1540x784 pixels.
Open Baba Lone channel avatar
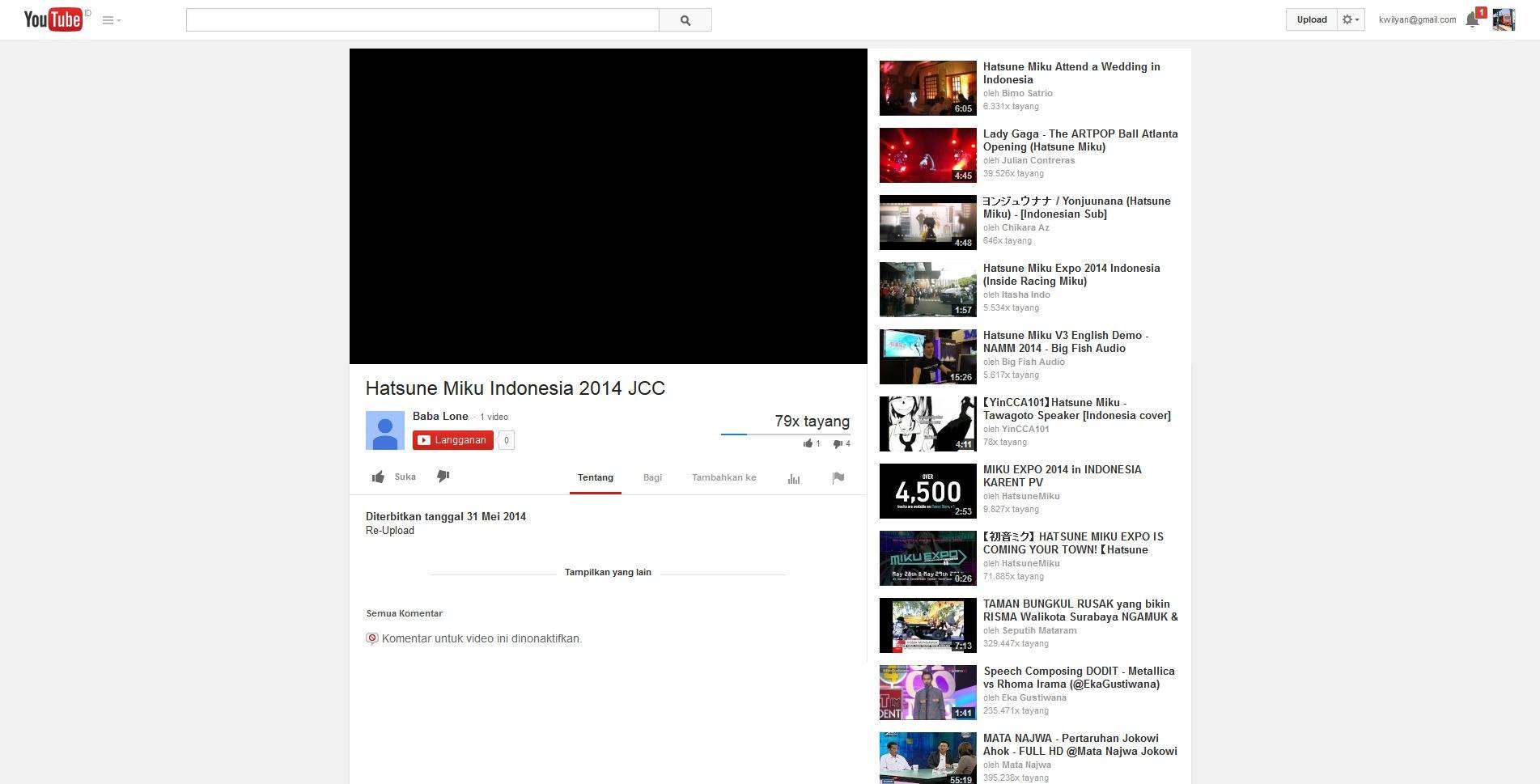[x=384, y=430]
